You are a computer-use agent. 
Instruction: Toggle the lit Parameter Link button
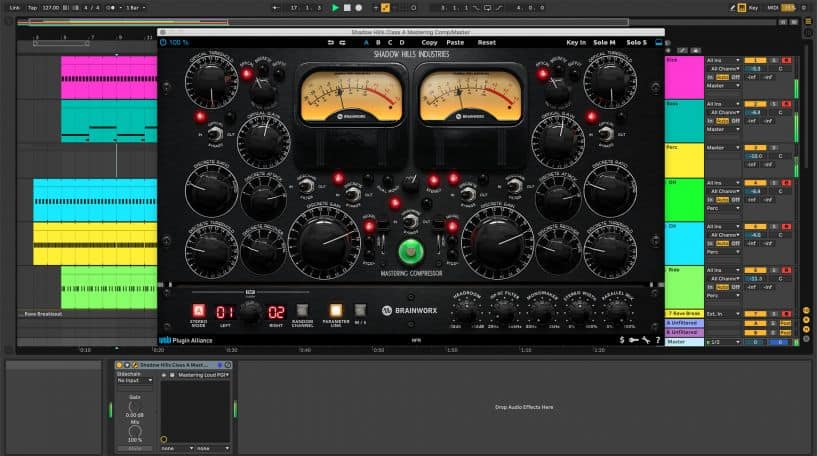tap(336, 311)
